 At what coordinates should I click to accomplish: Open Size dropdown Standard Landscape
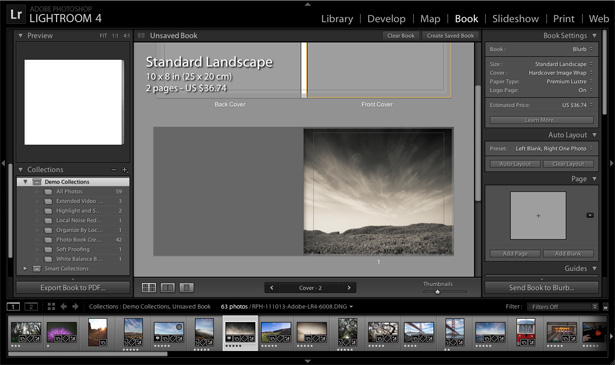pos(564,64)
